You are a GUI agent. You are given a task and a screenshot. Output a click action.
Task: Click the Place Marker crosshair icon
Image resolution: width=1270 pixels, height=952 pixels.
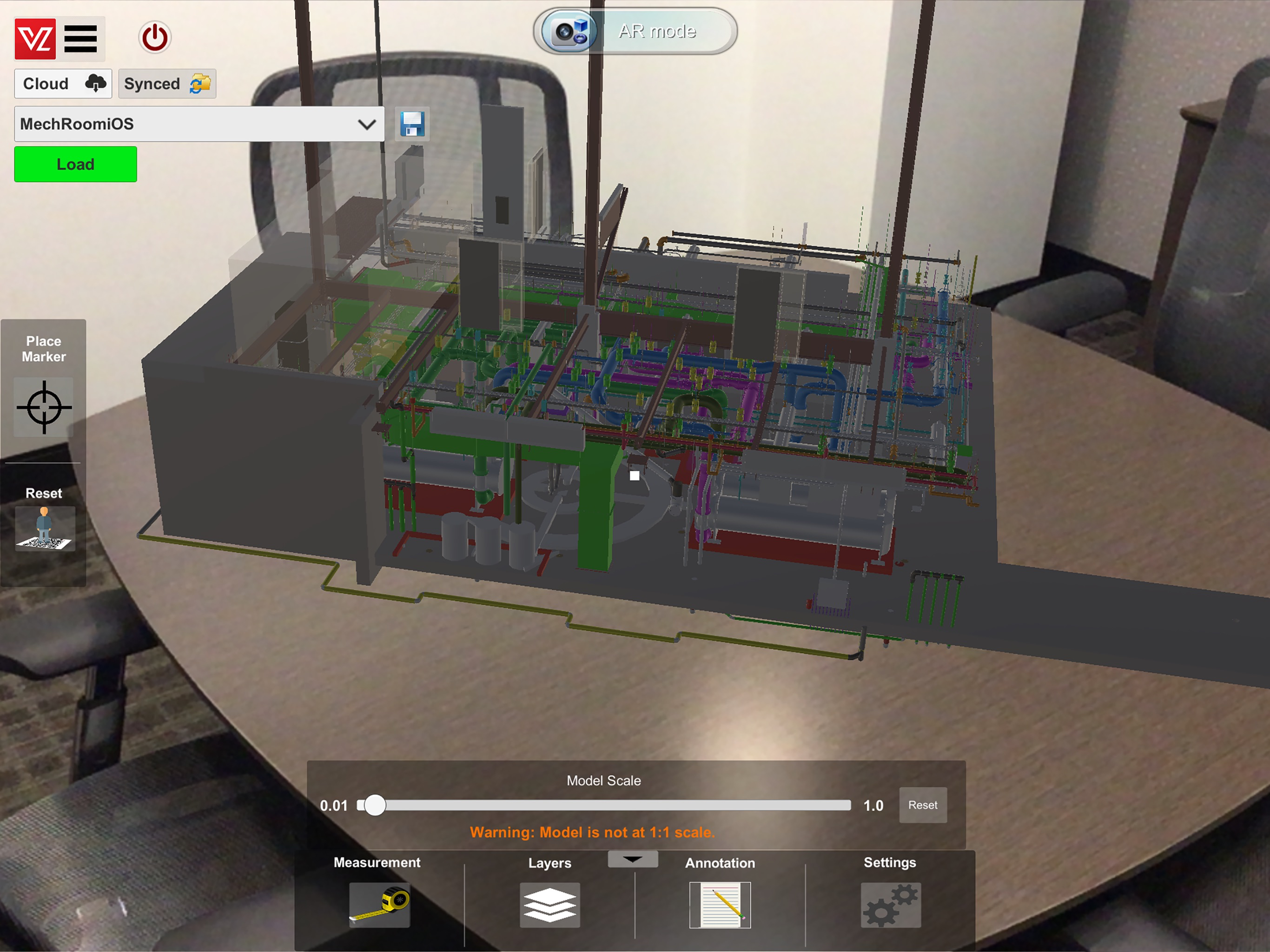44,407
